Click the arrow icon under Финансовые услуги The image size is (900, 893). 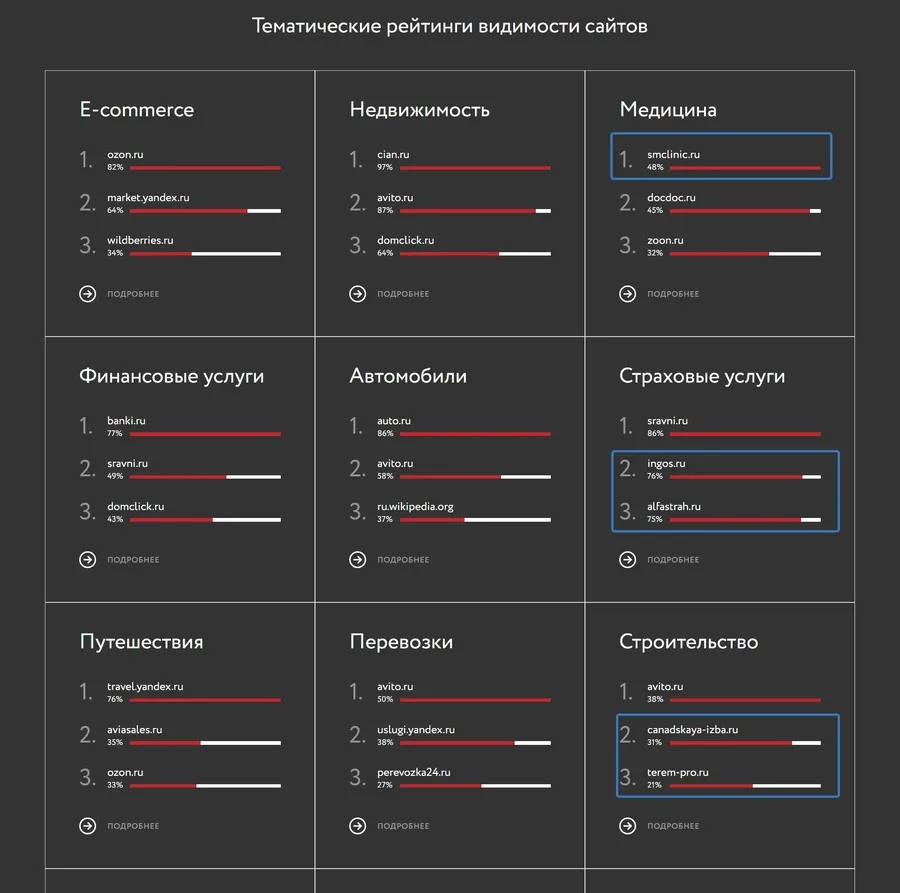[x=88, y=560]
